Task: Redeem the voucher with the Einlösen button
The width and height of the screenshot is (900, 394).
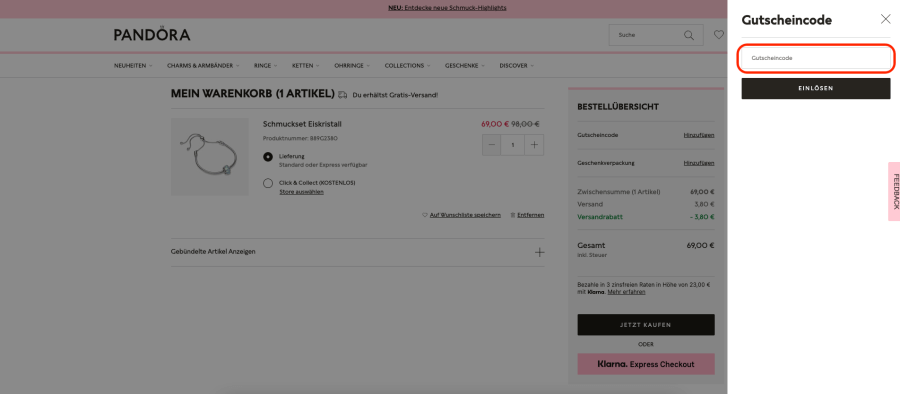Action: pos(816,88)
